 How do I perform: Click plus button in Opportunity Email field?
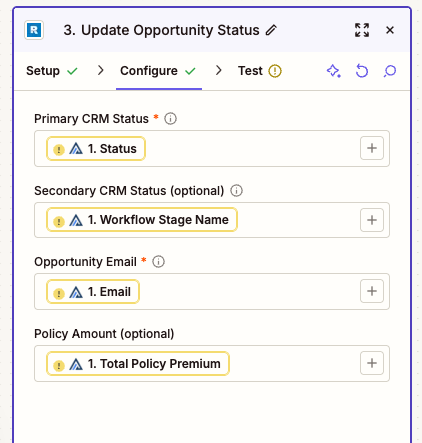(x=372, y=291)
